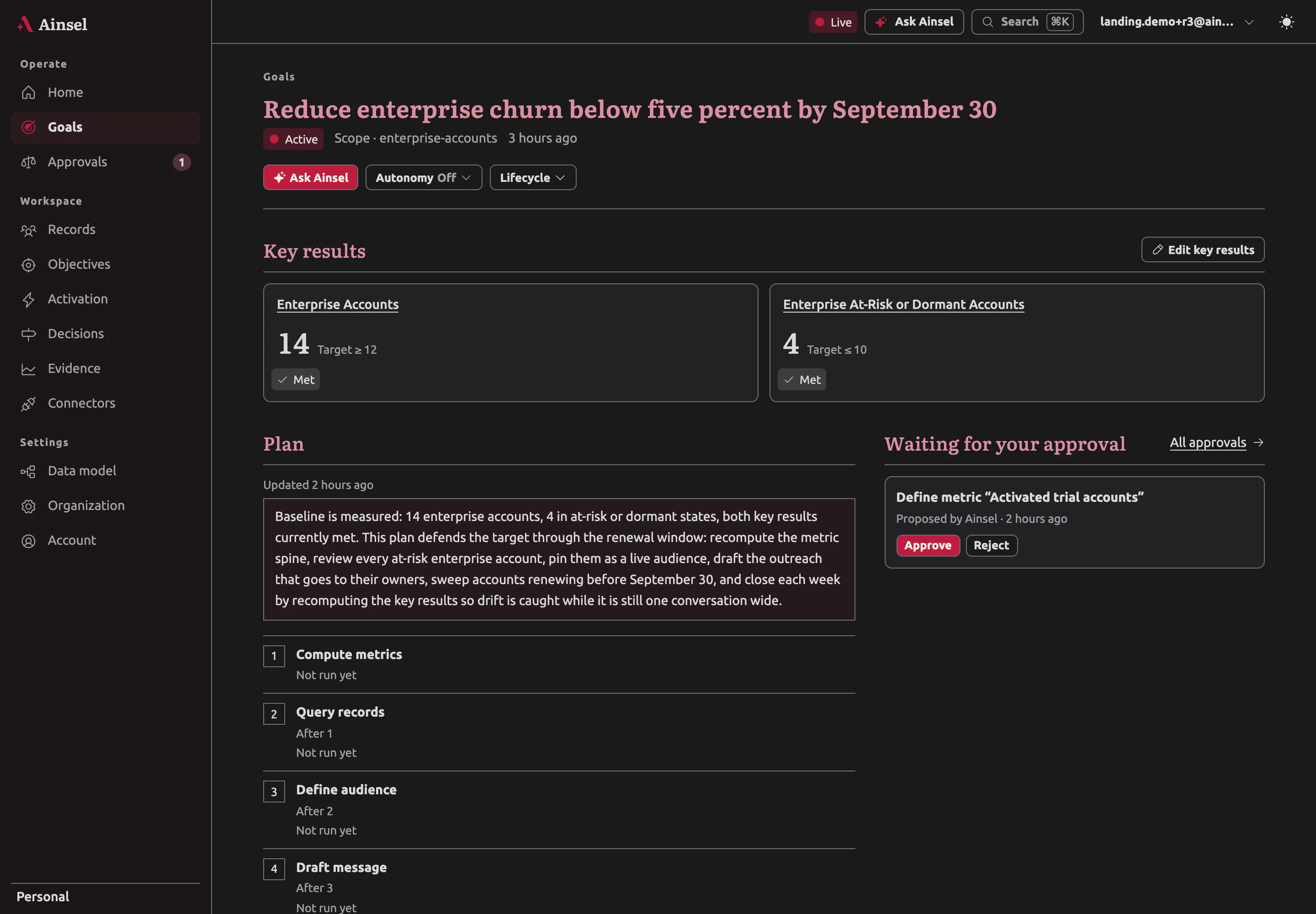Open Enterprise At-Risk or Dormant Accounts link
The width and height of the screenshot is (1316, 914).
click(903, 305)
